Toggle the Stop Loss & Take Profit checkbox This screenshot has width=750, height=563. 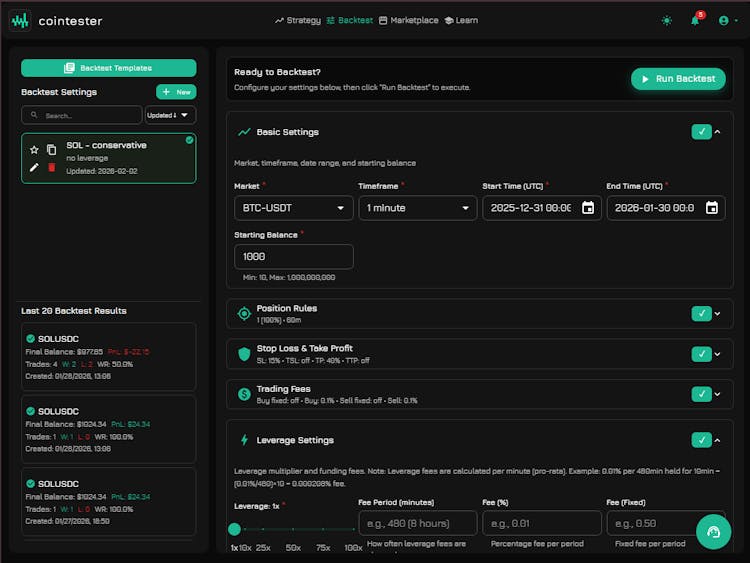(x=701, y=354)
